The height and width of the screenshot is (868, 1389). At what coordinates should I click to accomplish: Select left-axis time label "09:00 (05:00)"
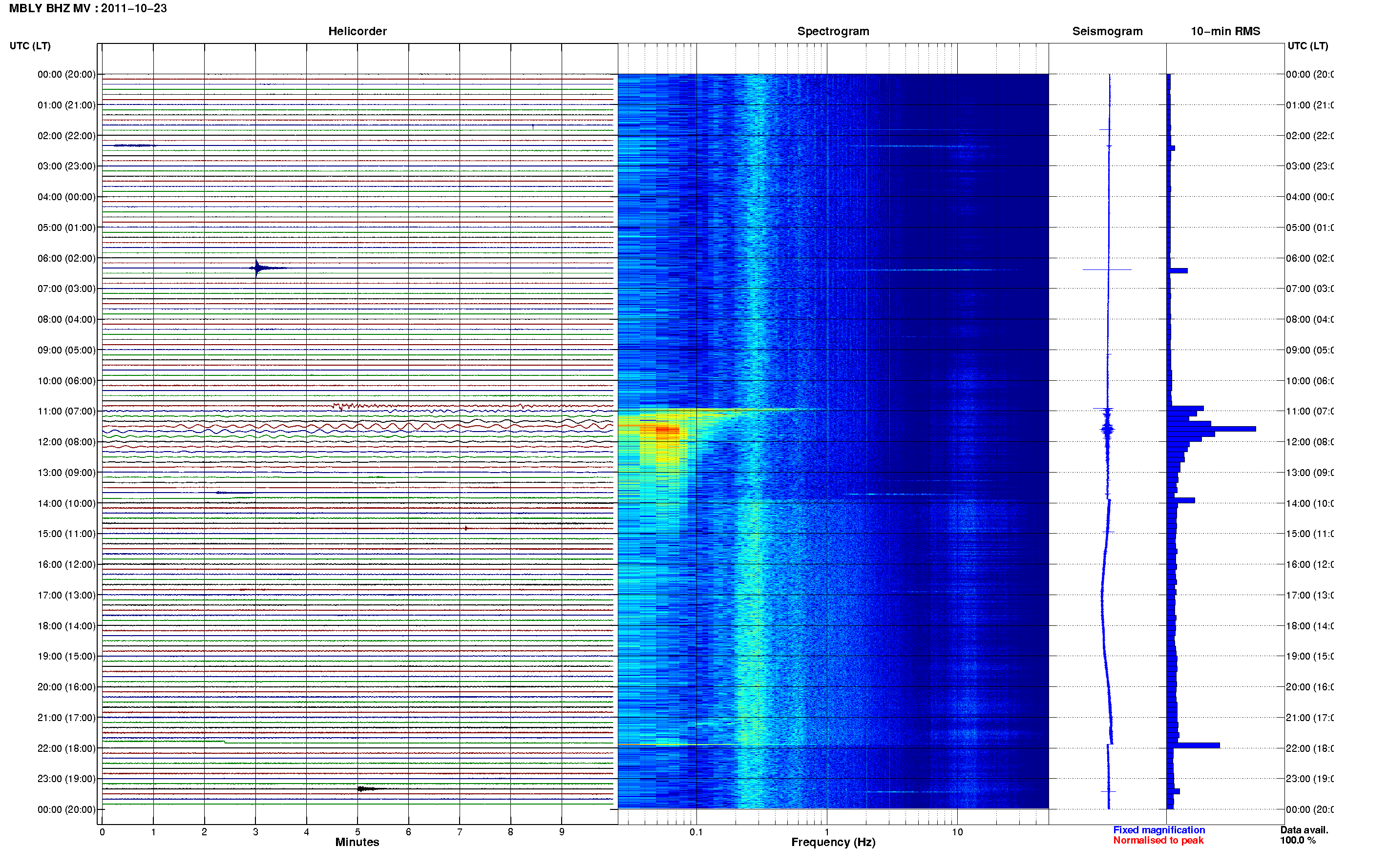tap(66, 350)
